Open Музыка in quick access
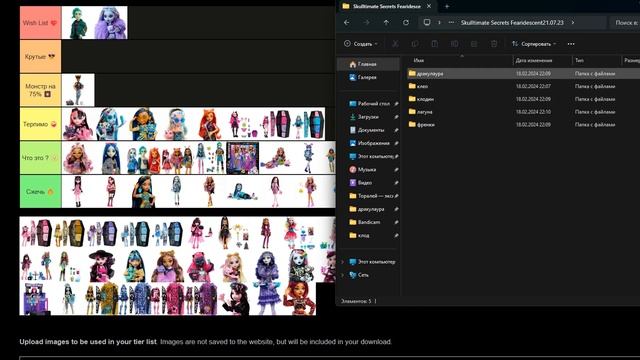Screen dimensions: 640x360 [x=367, y=169]
